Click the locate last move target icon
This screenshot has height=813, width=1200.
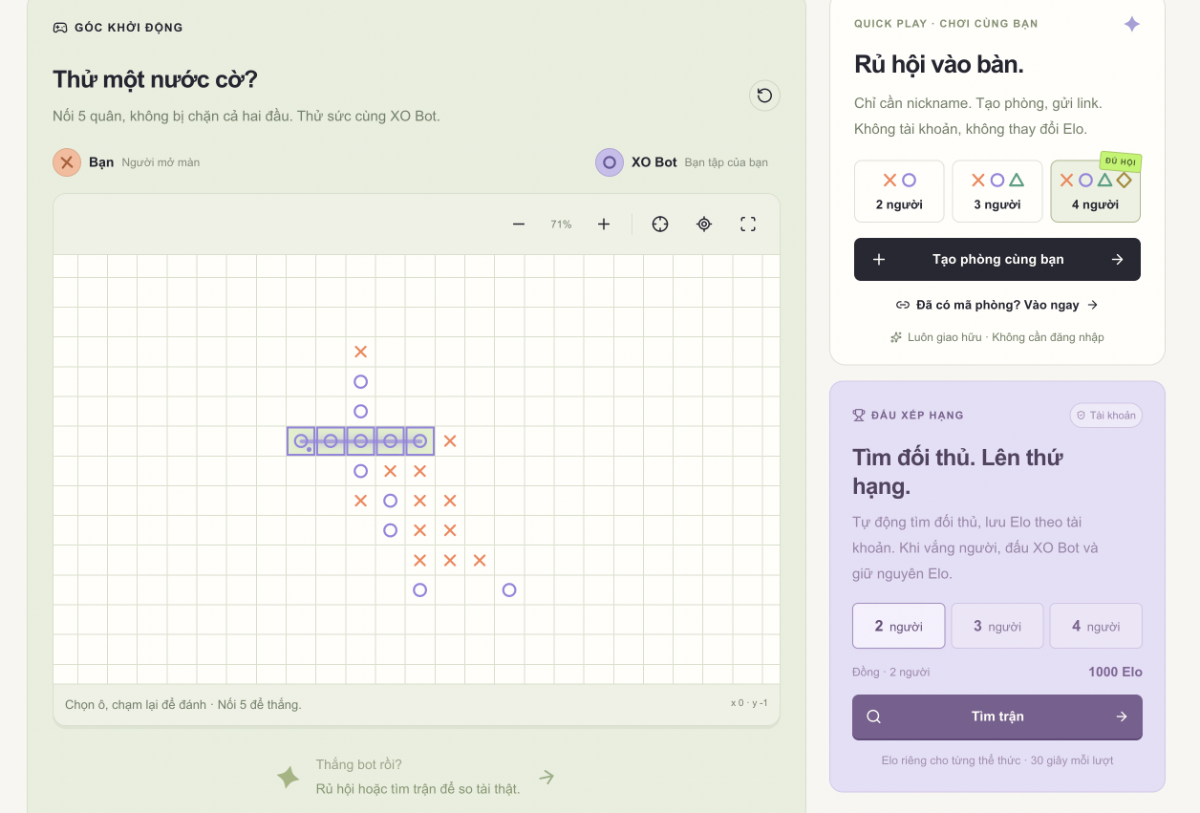point(704,224)
